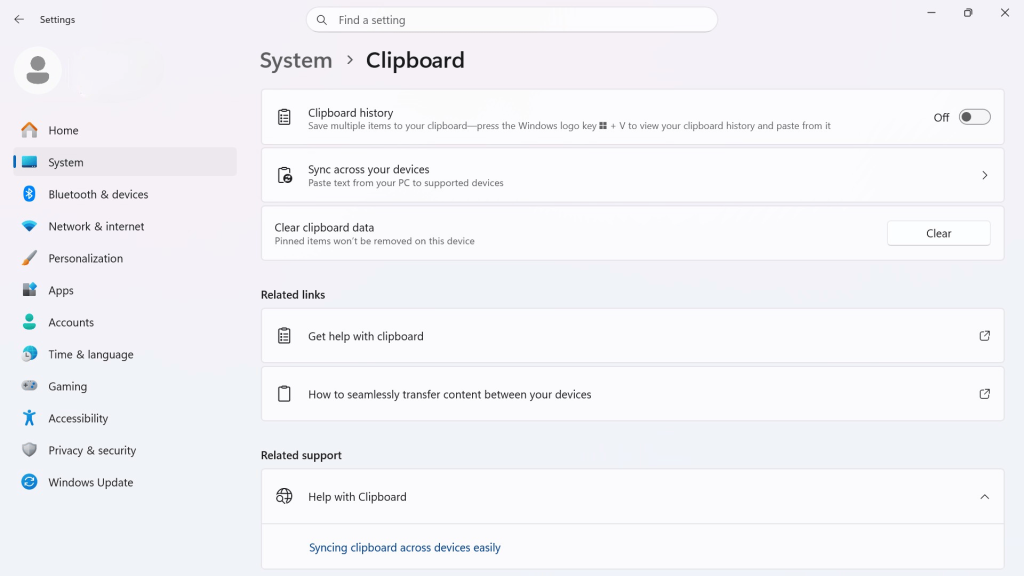Image resolution: width=1024 pixels, height=576 pixels.
Task: Click the Bluetooth icon in sidebar
Action: click(x=29, y=194)
